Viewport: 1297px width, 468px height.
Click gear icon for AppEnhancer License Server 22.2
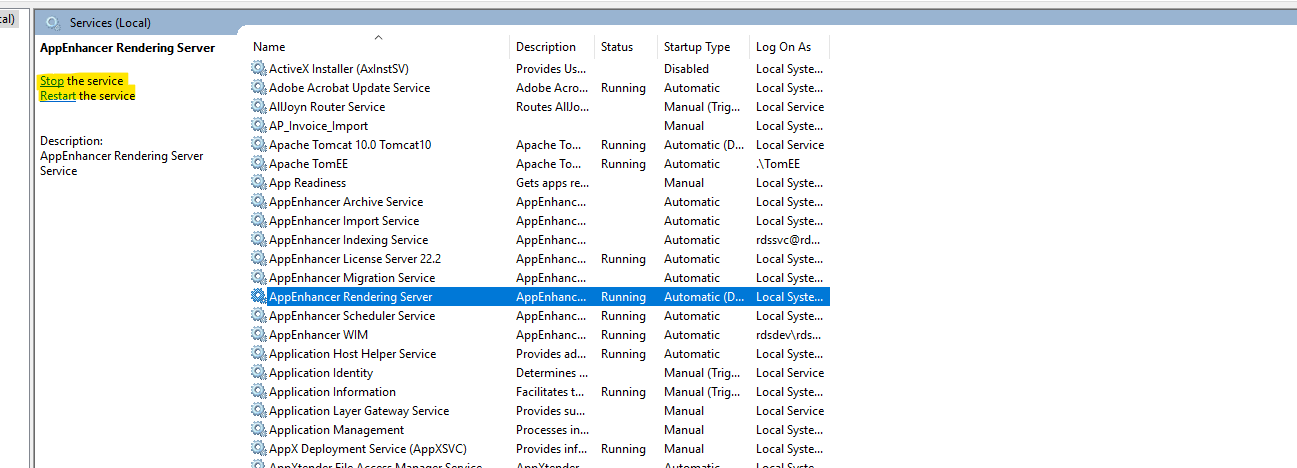pyautogui.click(x=259, y=259)
